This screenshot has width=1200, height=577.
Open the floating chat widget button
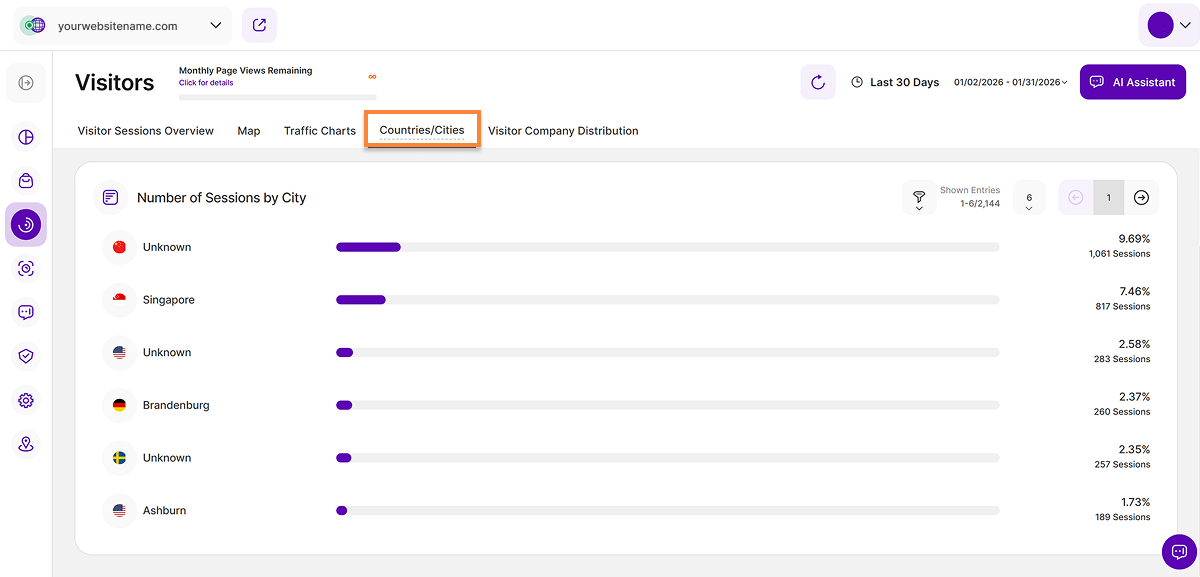coord(1178,551)
